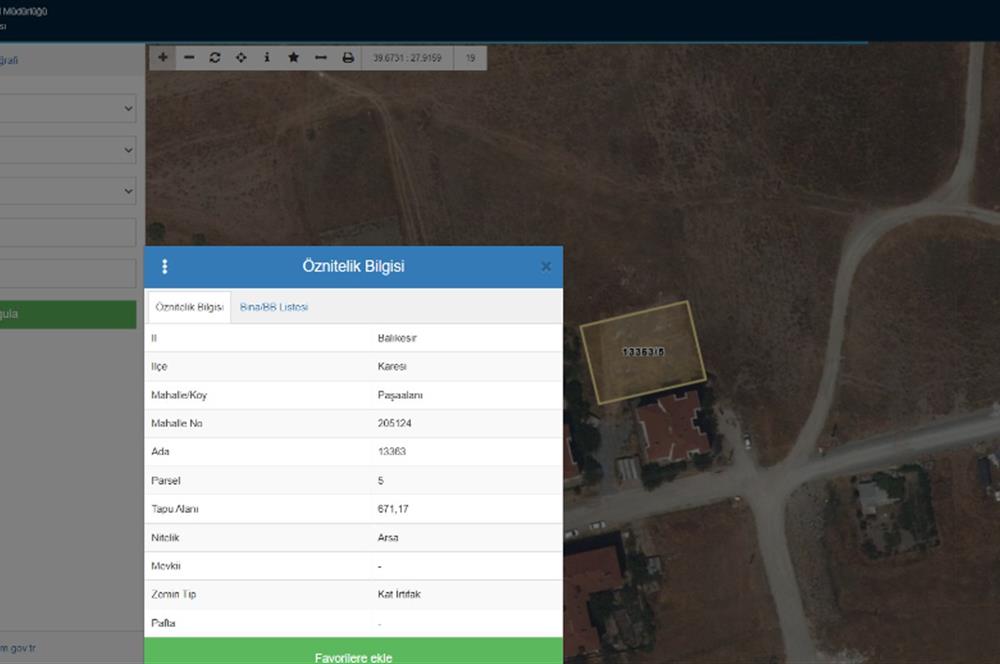Expand the middle dropdown in the search panel
This screenshot has height=664, width=1000.
pos(68,150)
